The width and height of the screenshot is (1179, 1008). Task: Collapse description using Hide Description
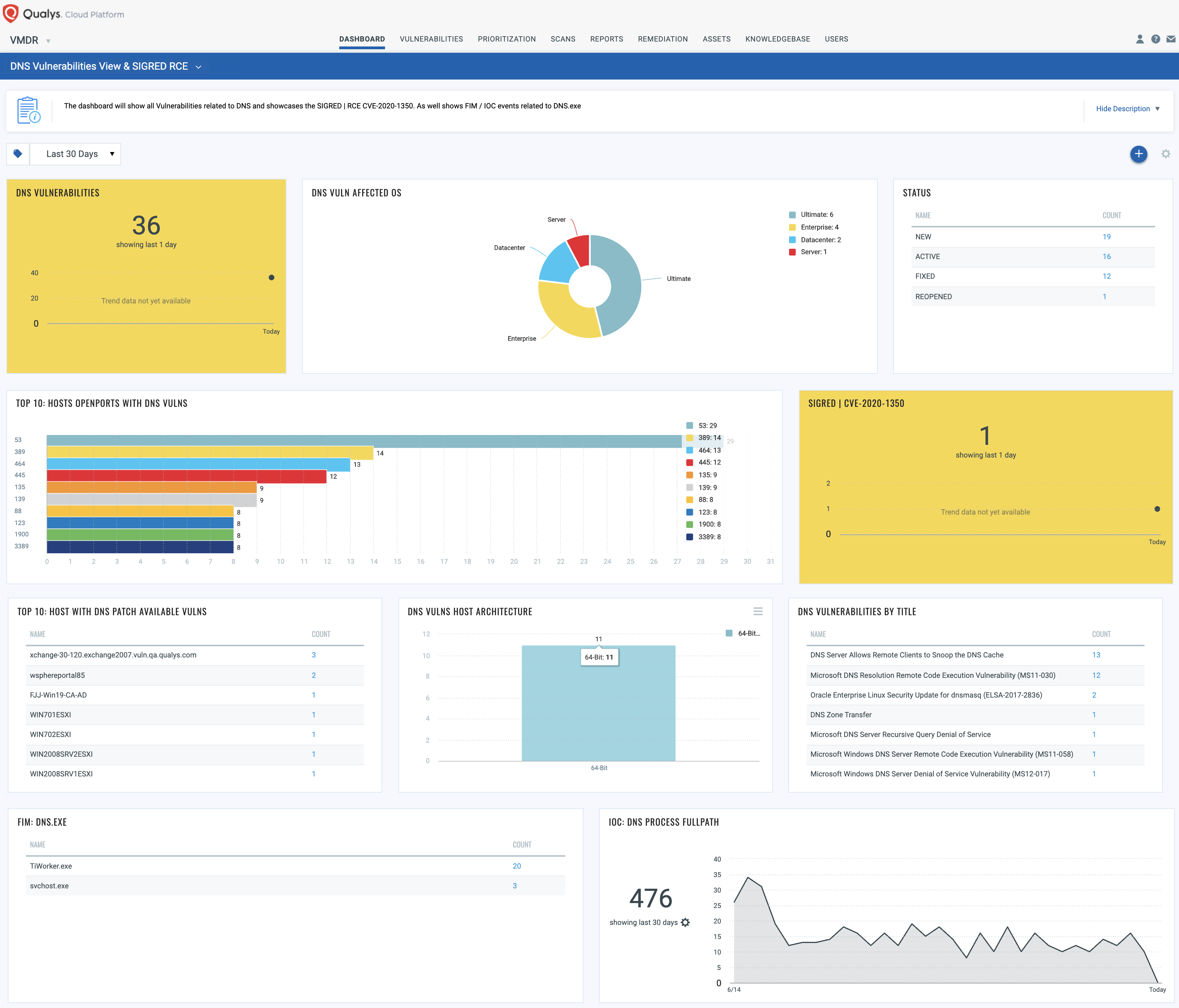coord(1124,108)
